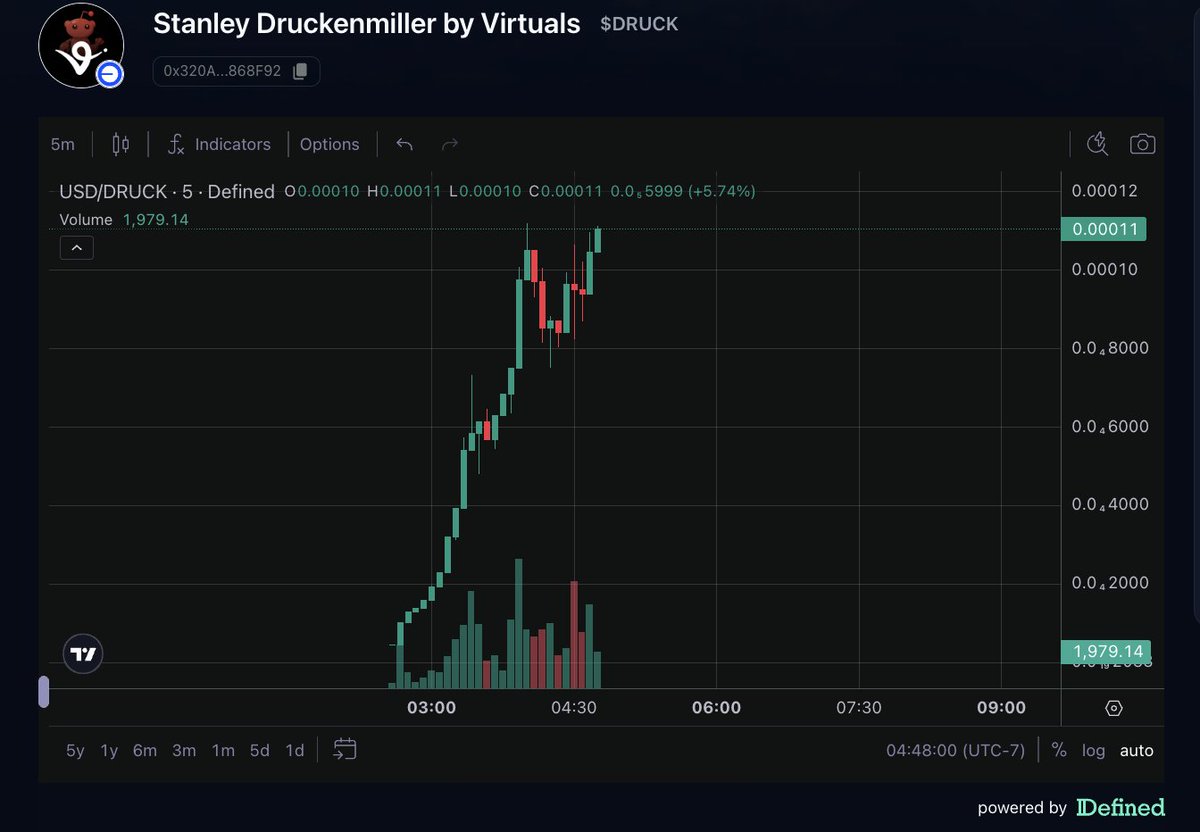Click the 04:30 time axis label
This screenshot has width=1200, height=832.
[x=574, y=708]
